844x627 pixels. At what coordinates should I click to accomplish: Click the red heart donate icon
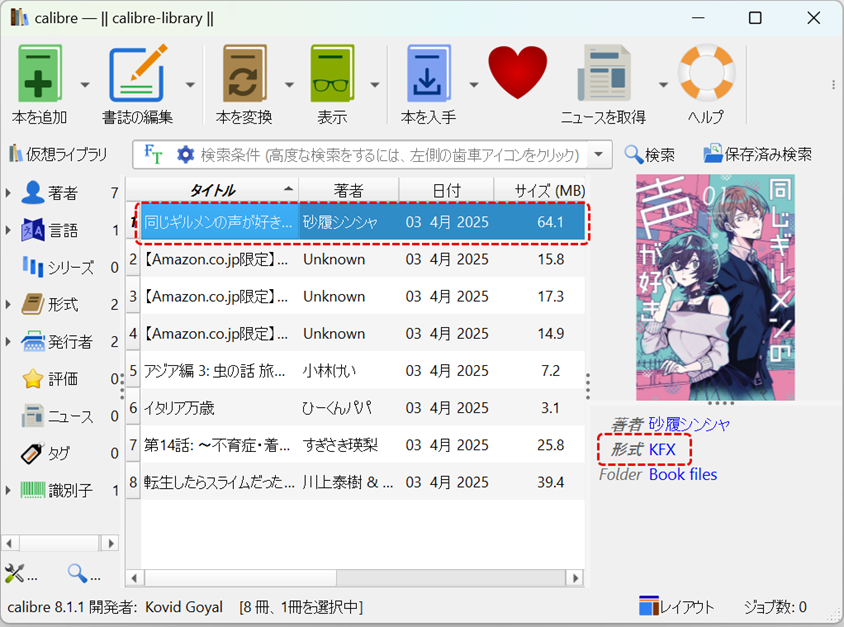pos(517,72)
